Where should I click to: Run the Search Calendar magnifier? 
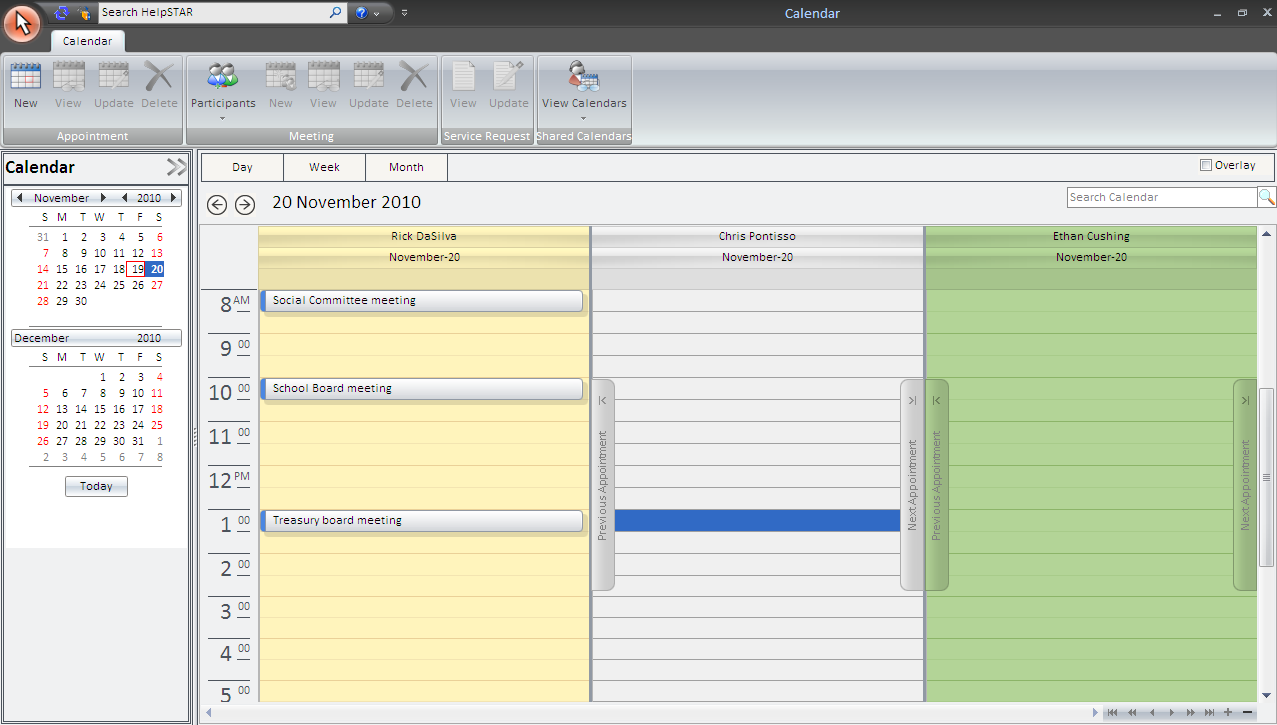pos(1267,197)
